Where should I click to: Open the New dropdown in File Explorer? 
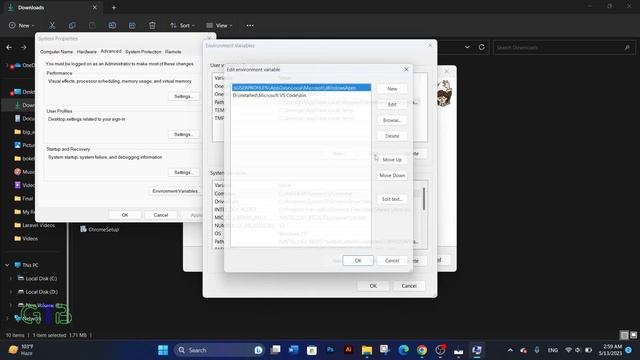(22, 25)
